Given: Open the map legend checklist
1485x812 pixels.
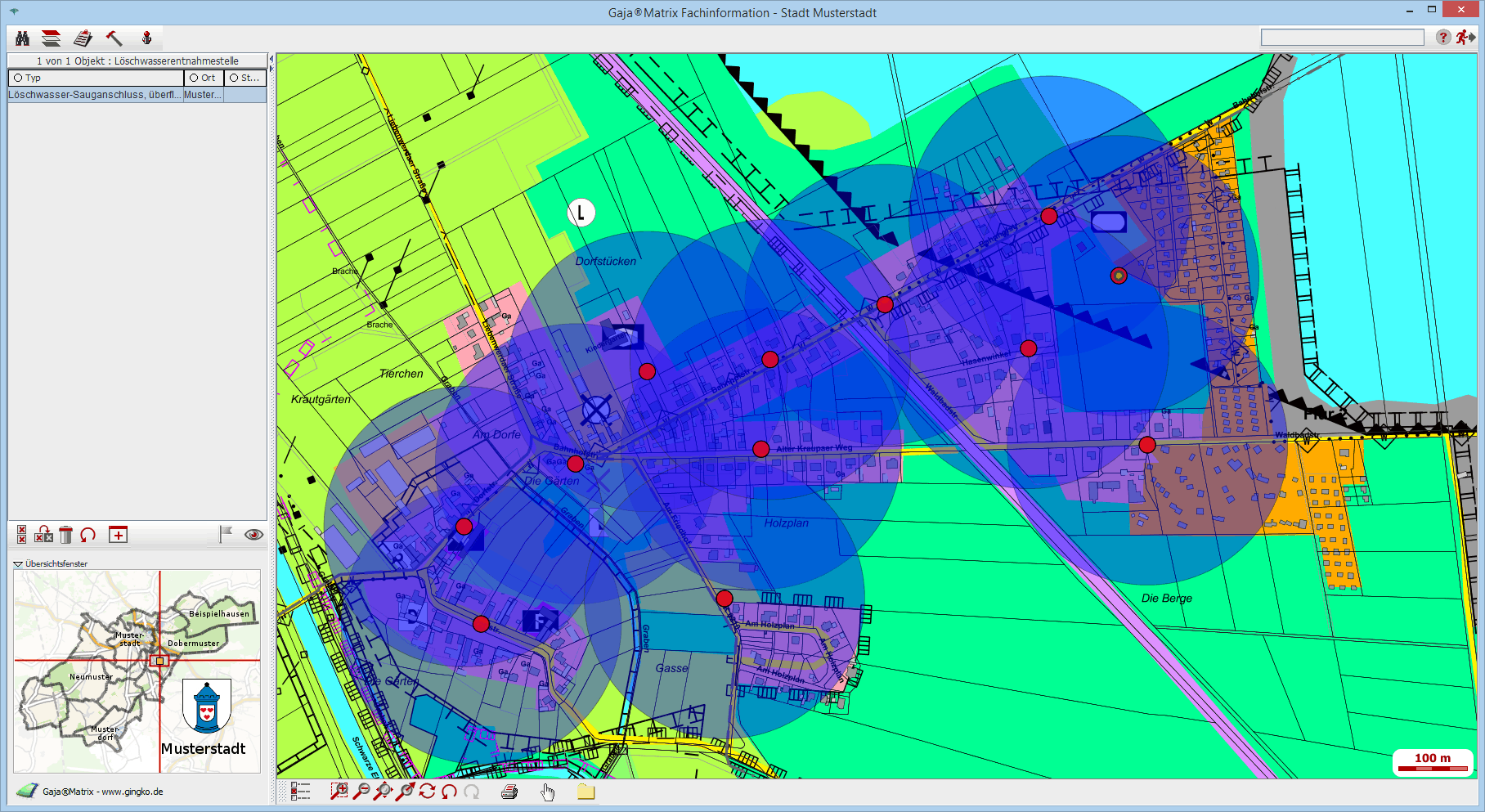Looking at the screenshot, I should [x=300, y=791].
